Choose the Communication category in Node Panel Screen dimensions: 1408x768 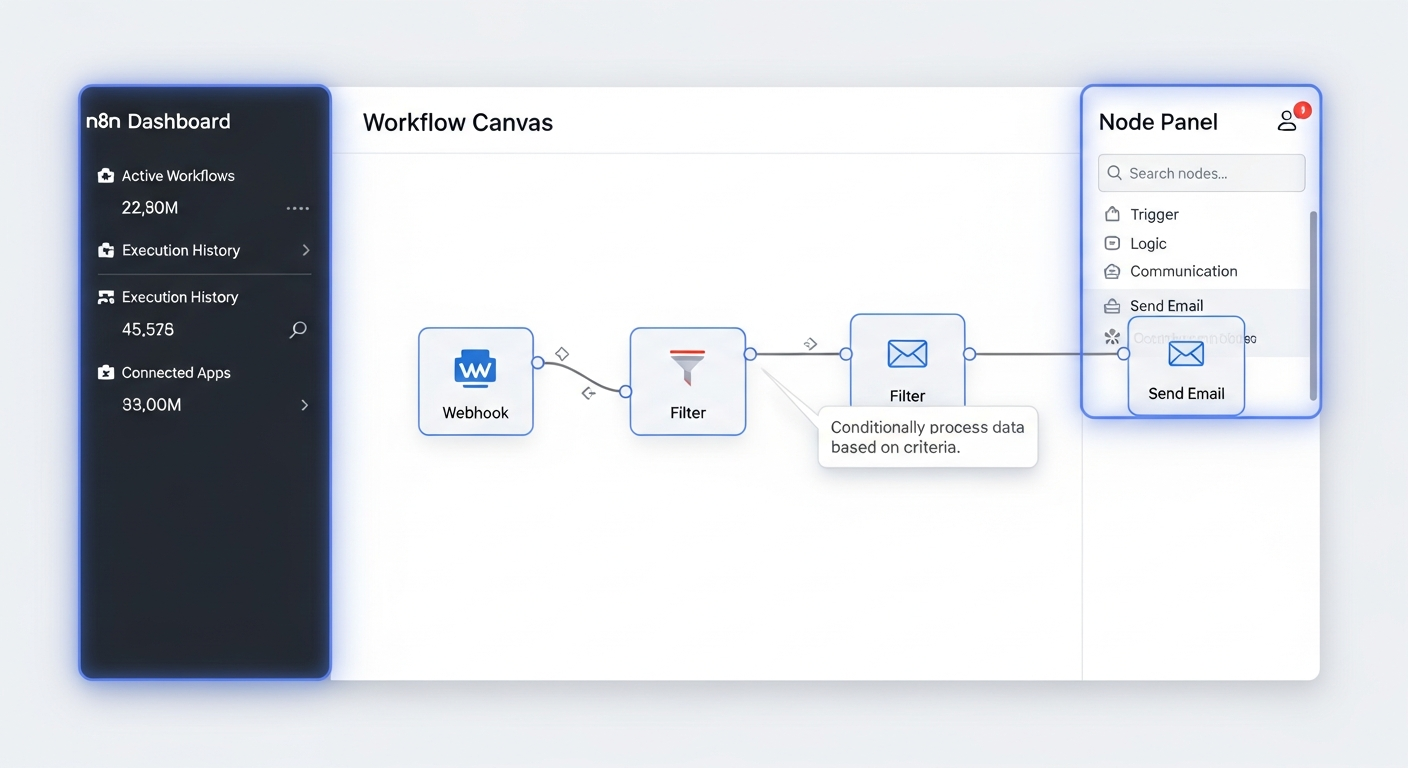pyautogui.click(x=1183, y=271)
